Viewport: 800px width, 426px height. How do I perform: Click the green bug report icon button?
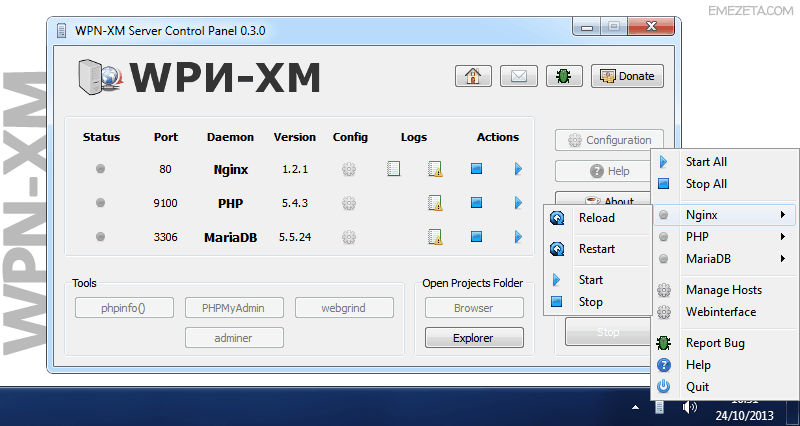(564, 76)
